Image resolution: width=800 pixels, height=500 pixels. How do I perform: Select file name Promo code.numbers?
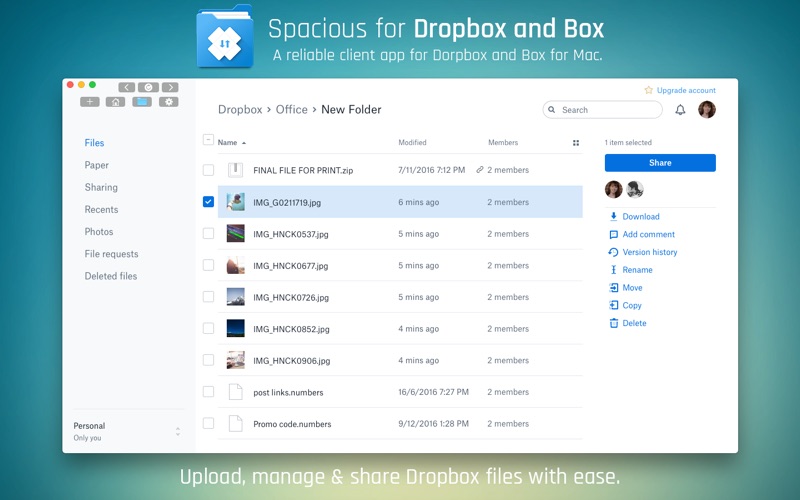292,424
